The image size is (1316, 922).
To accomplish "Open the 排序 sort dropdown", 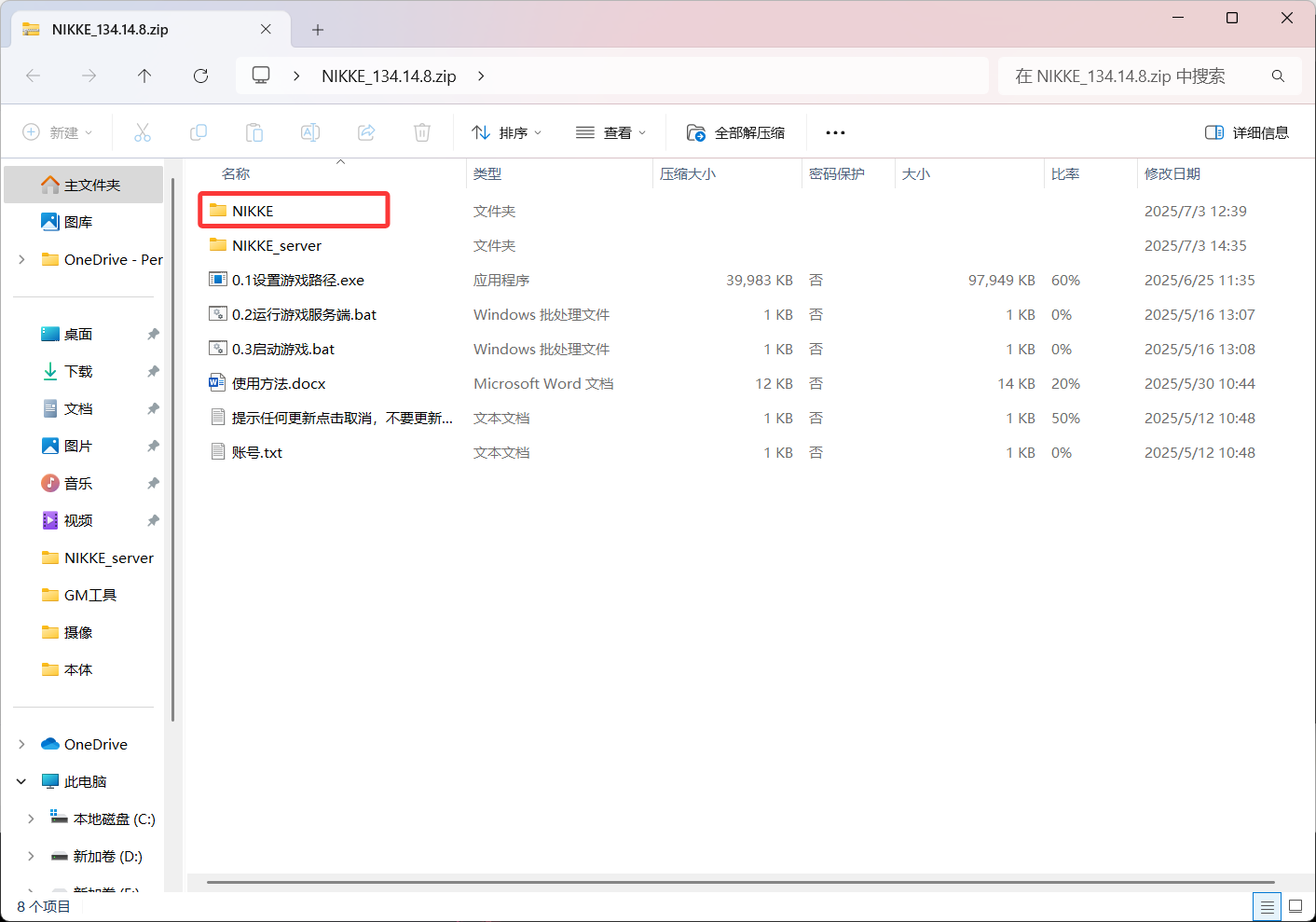I will point(507,132).
